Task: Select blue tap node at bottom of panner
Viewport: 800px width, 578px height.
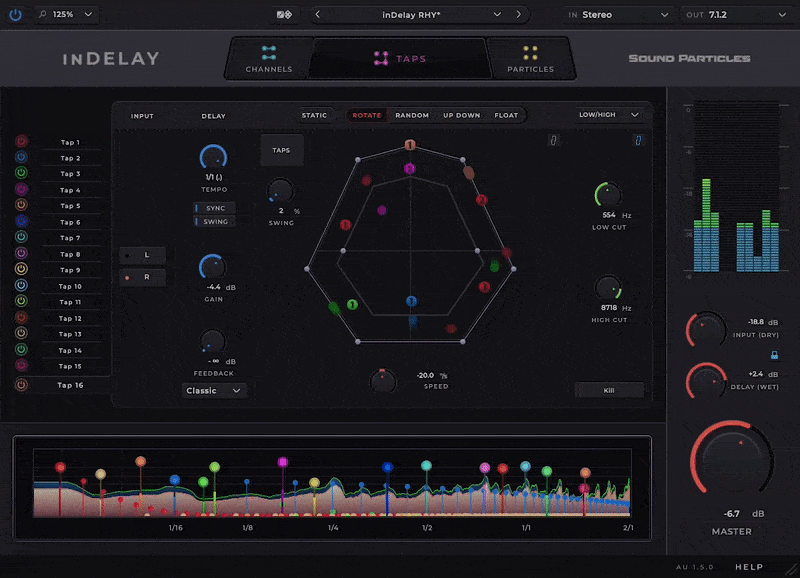Action: click(x=411, y=301)
